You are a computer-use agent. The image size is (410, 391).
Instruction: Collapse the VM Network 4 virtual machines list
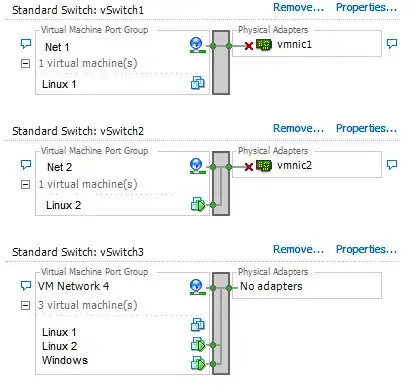(25, 305)
